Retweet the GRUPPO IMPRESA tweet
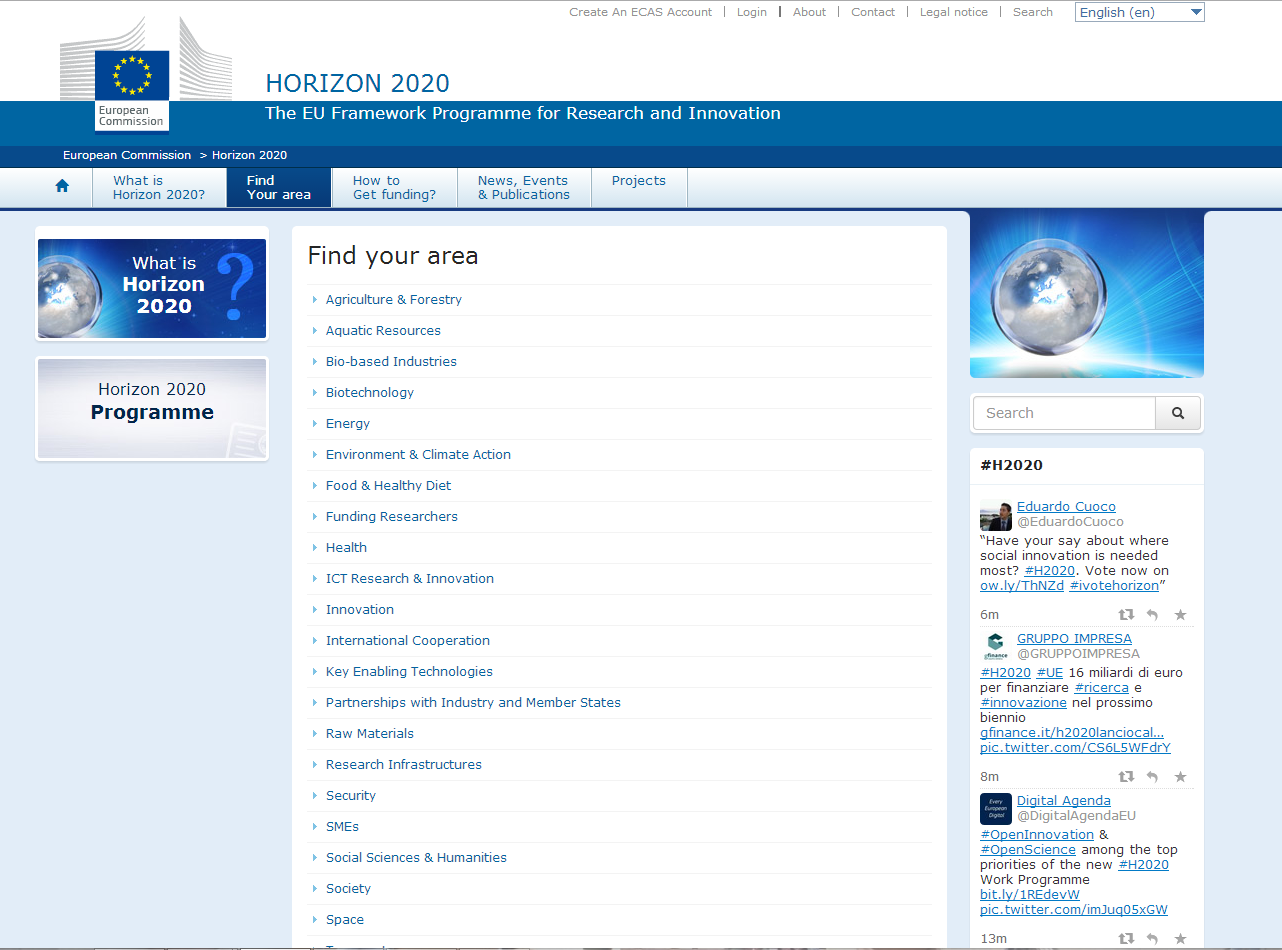Image resolution: width=1282 pixels, height=950 pixels. click(x=1126, y=777)
